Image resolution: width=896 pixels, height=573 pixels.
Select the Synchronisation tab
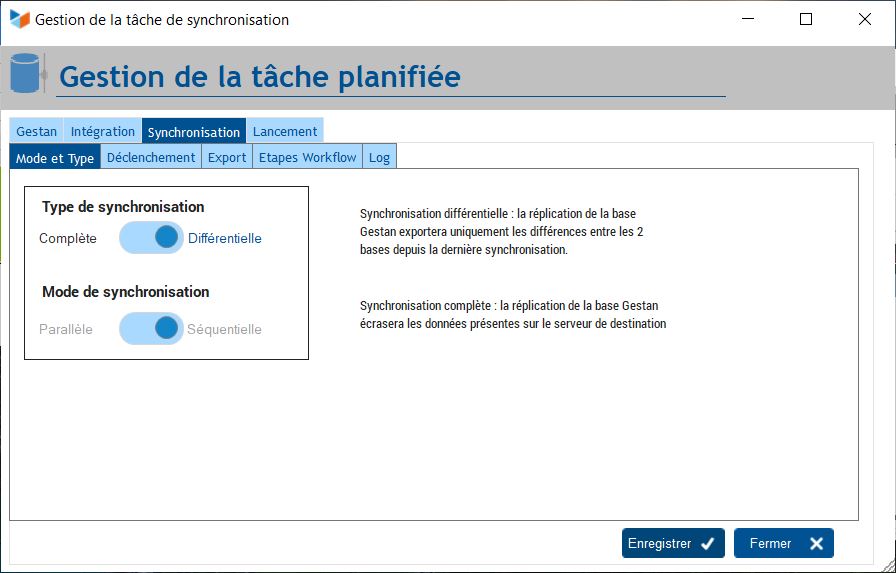(x=194, y=131)
